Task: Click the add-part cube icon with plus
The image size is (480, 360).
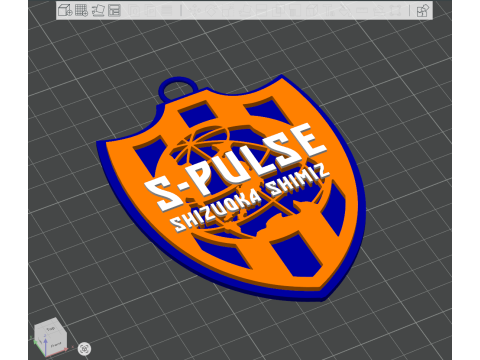Action: point(65,10)
